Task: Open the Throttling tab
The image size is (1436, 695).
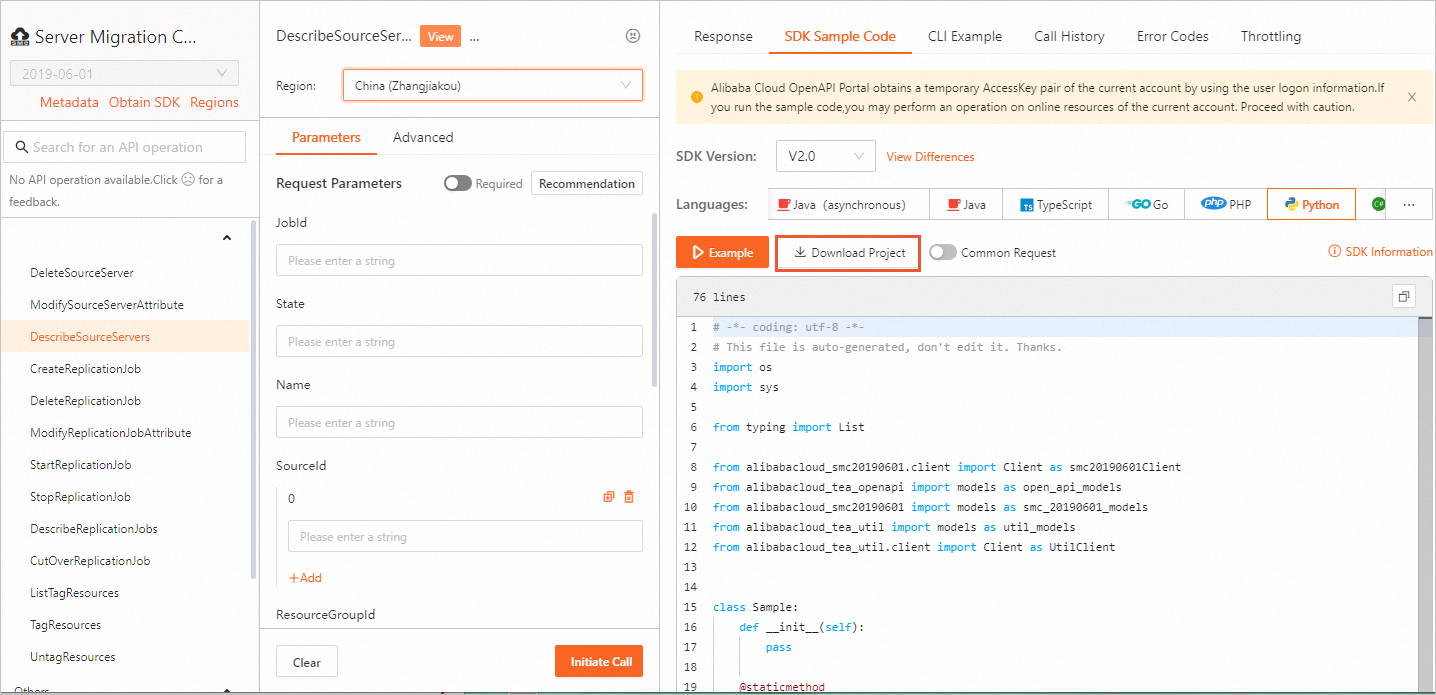Action: point(1271,36)
